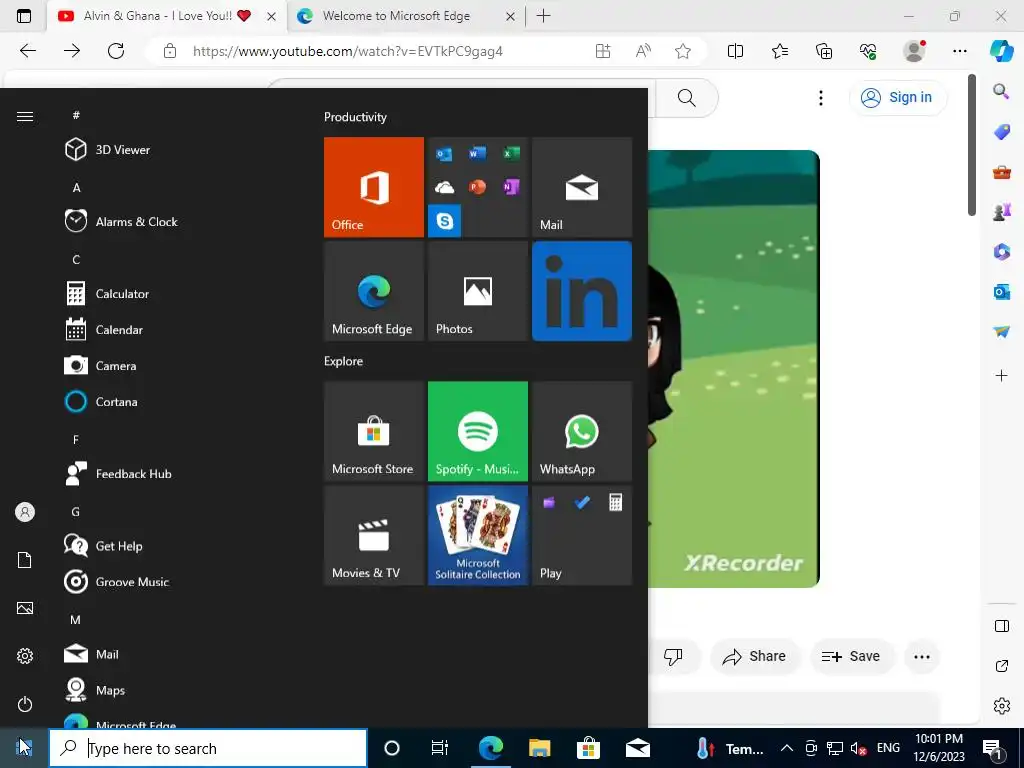Click the taskbar search box
This screenshot has height=768, width=1024.
coord(208,748)
